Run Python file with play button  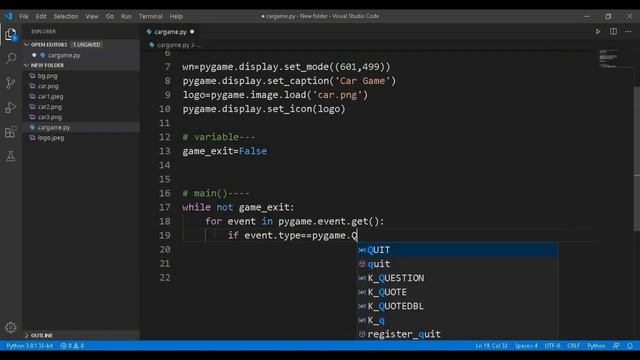[x=598, y=31]
